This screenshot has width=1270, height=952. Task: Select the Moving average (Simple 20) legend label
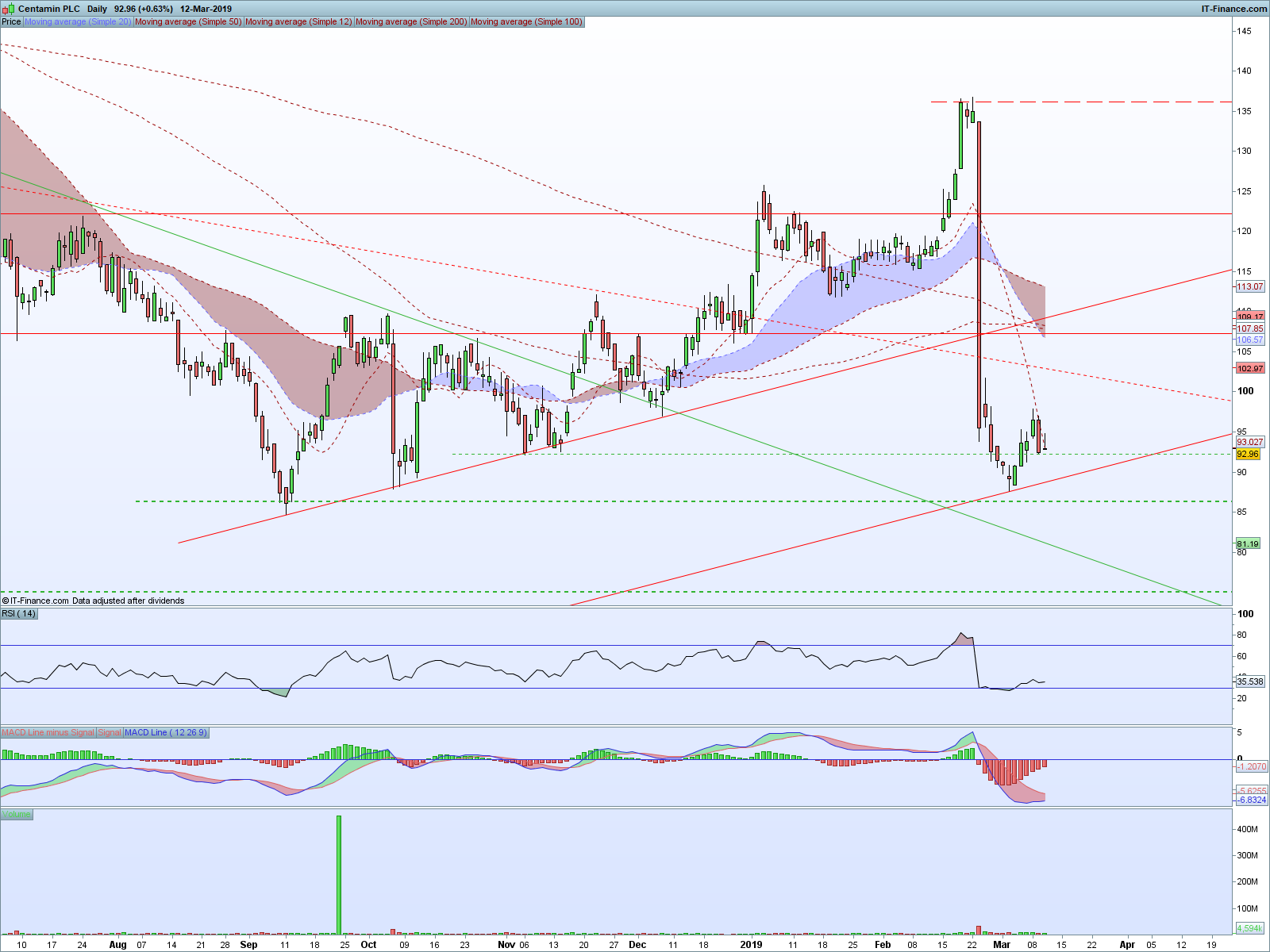[x=78, y=21]
